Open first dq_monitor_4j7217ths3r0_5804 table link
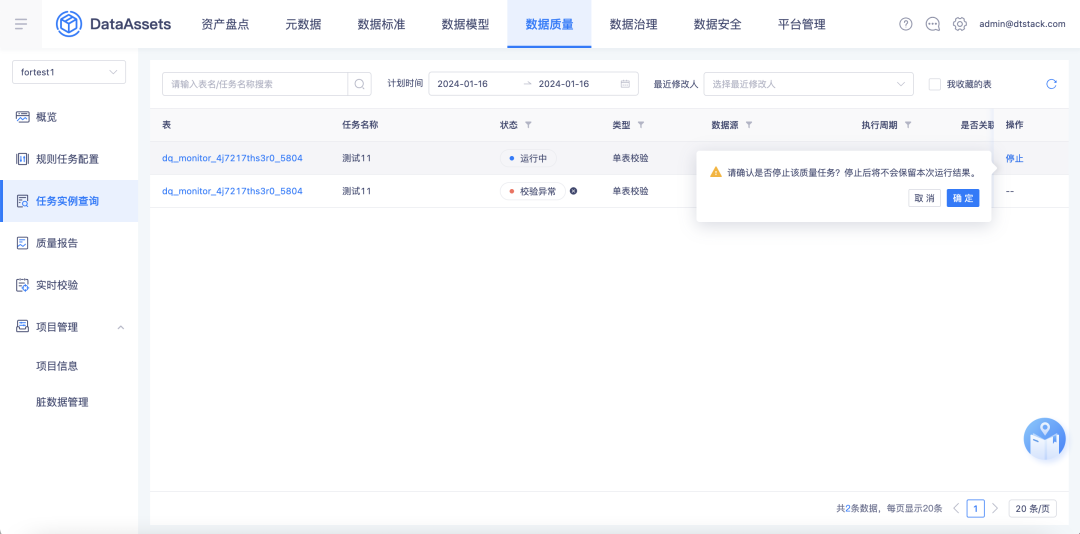 pyautogui.click(x=232, y=158)
